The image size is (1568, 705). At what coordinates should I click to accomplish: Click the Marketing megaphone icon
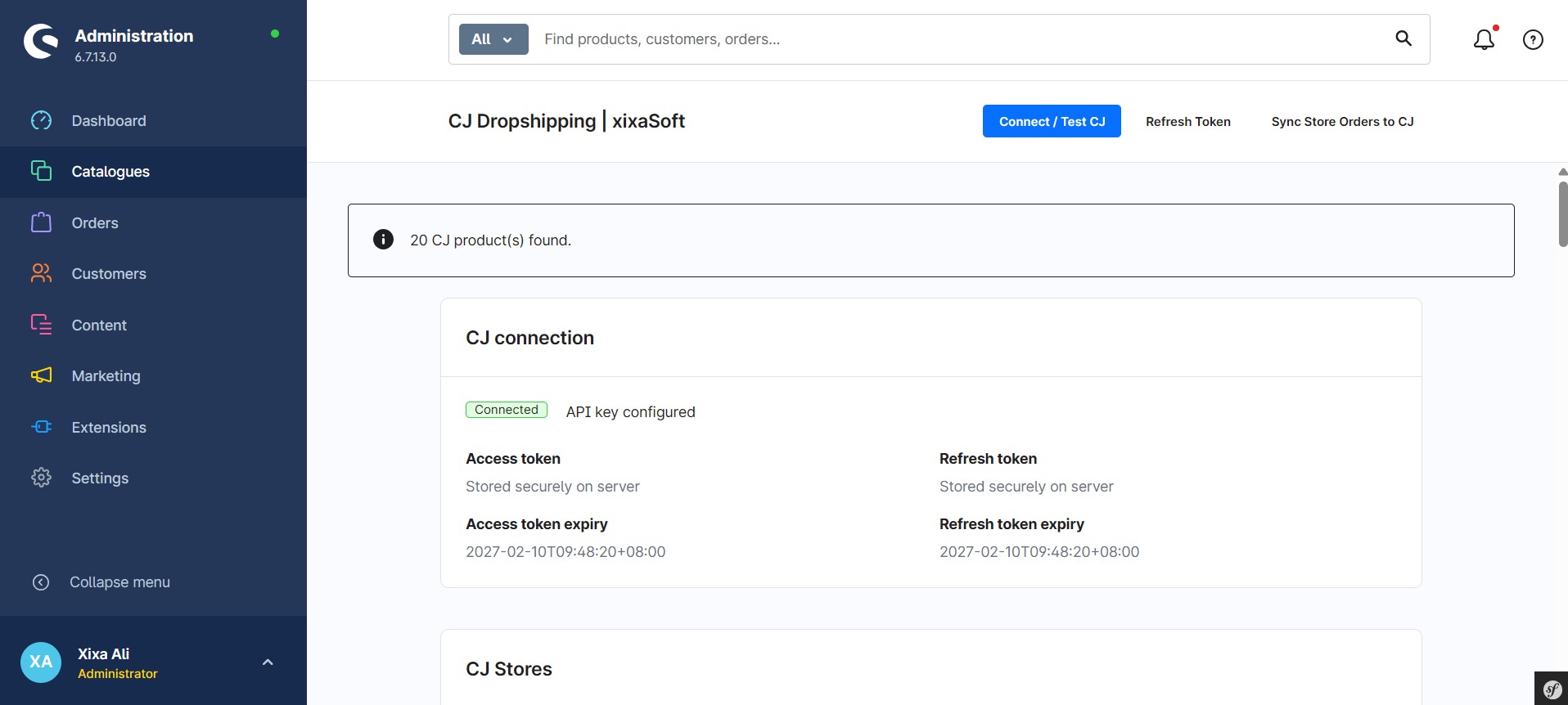click(41, 375)
